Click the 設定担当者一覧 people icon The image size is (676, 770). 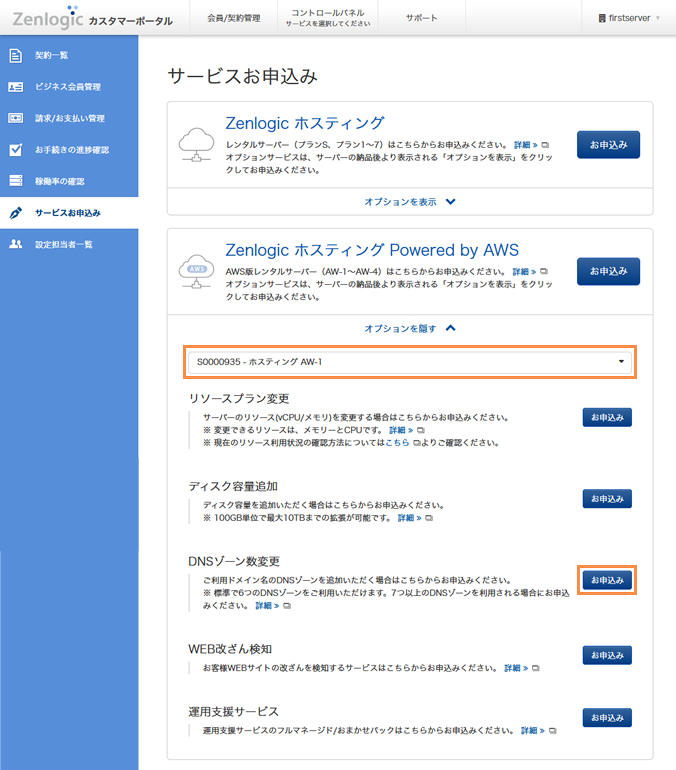click(x=16, y=244)
